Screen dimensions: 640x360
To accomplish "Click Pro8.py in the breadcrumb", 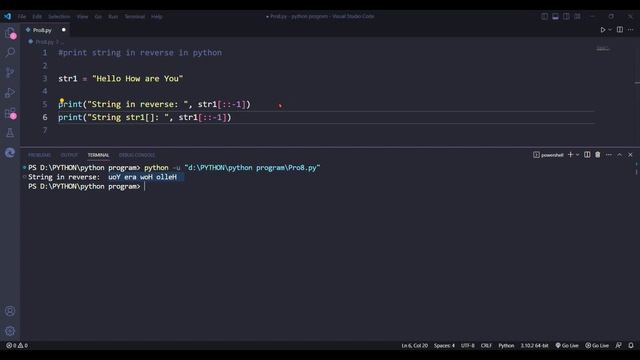I will (44, 42).
